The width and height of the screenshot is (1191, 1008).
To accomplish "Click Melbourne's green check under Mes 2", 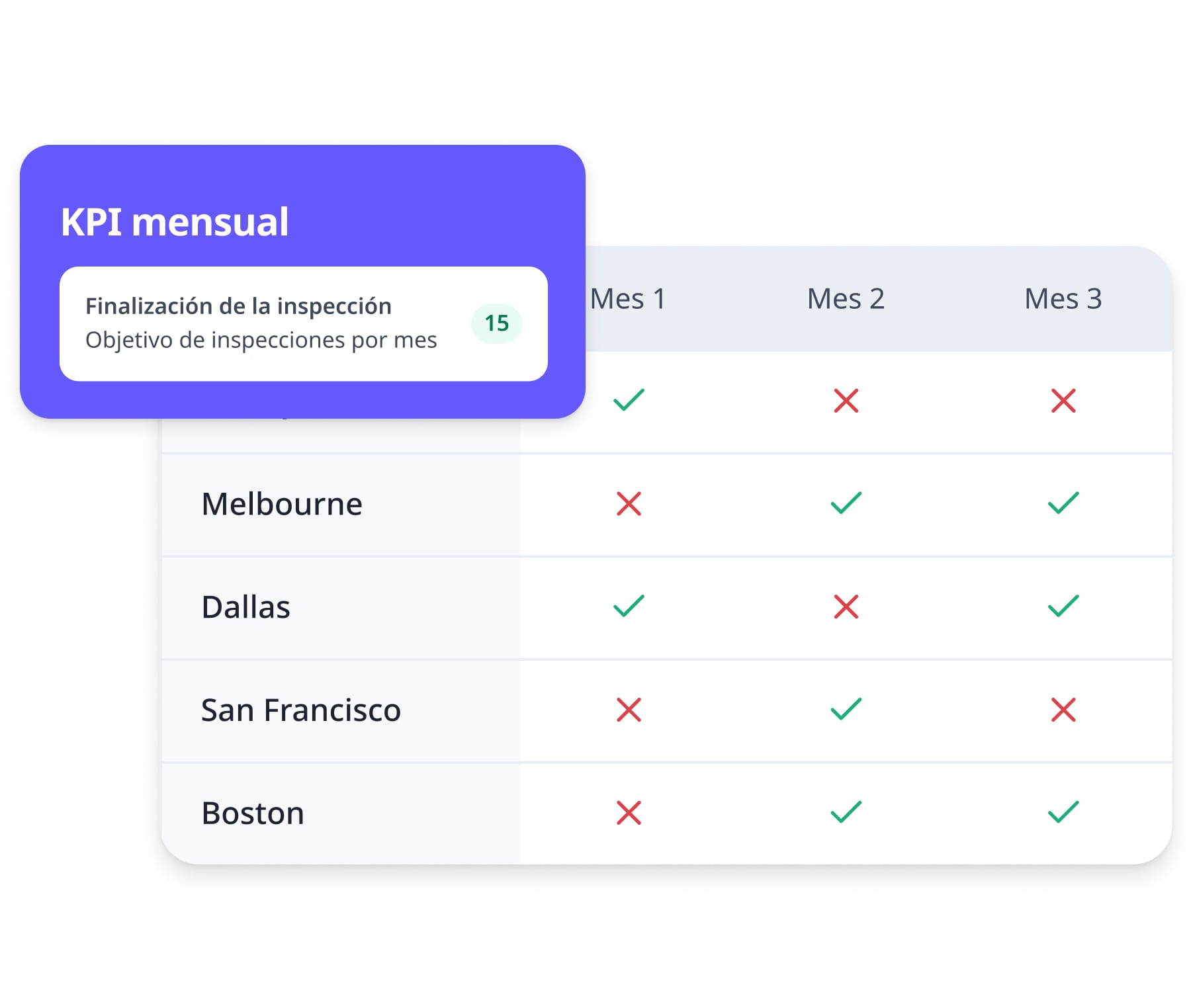I will pos(846,503).
